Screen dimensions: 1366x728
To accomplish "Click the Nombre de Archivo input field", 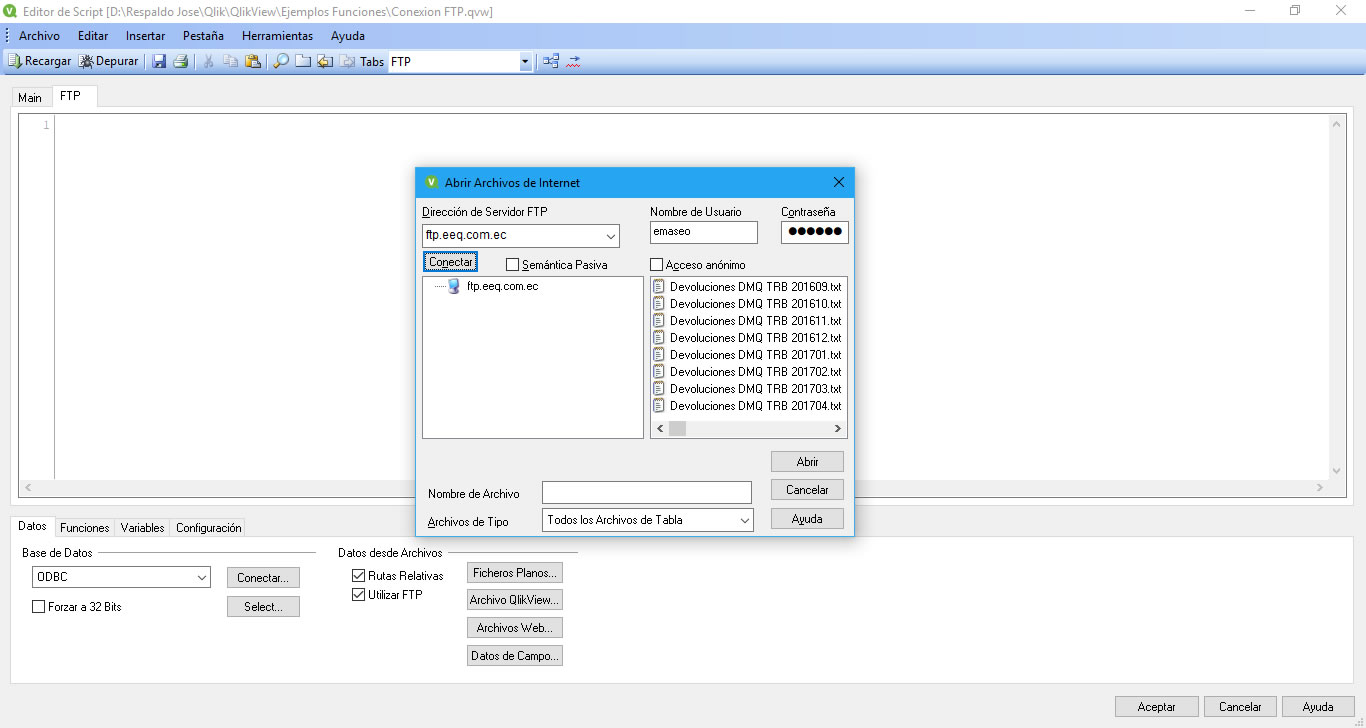I will pos(646,493).
